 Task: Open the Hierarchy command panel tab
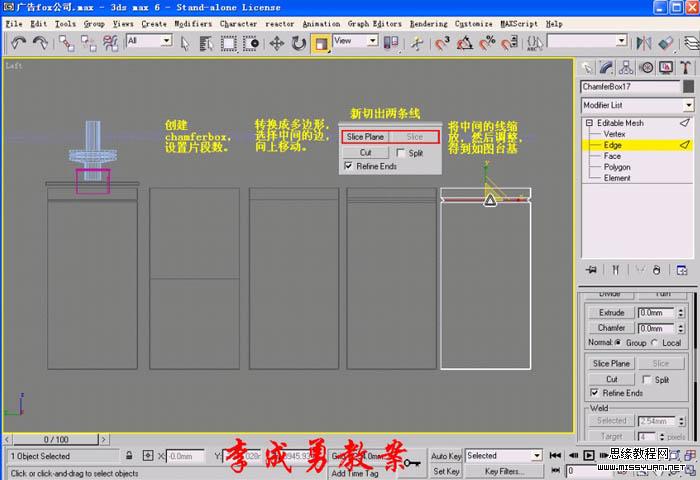click(627, 67)
